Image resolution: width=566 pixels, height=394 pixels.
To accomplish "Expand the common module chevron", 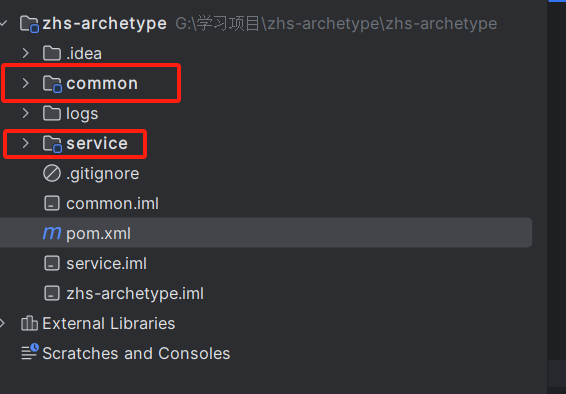I will point(25,83).
